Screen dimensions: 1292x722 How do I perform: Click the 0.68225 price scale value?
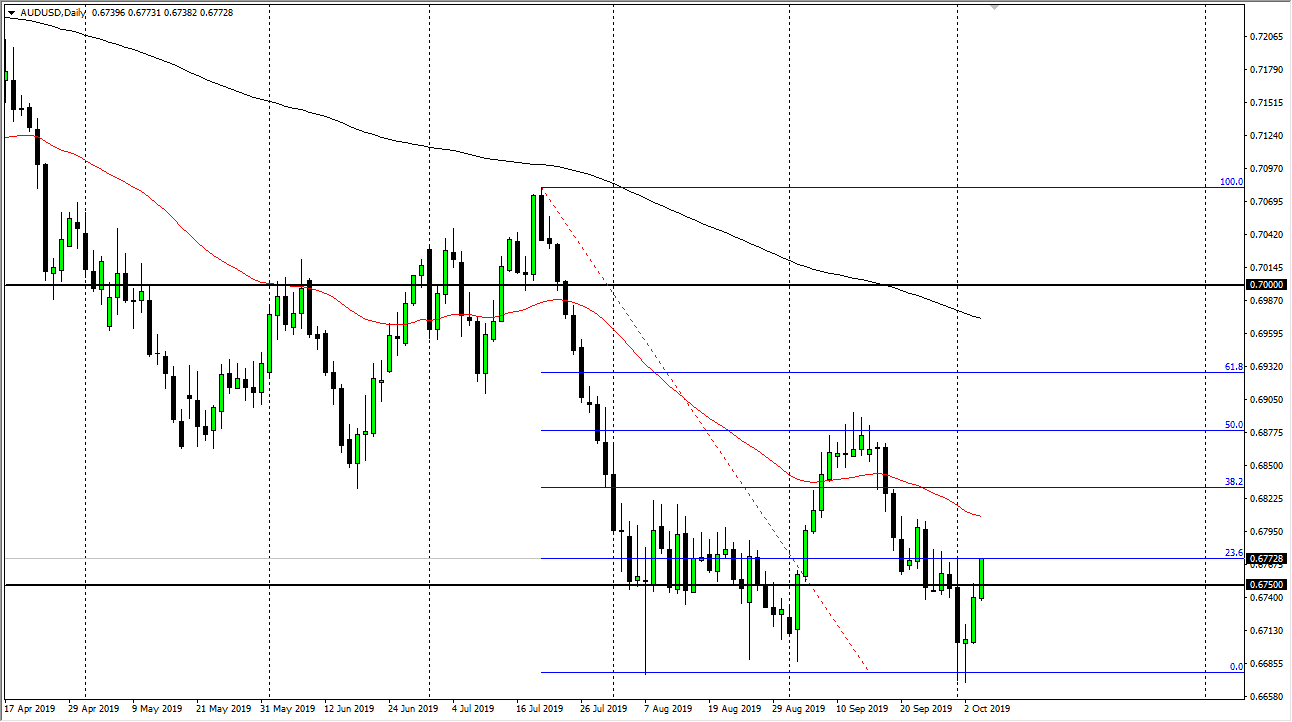(1266, 499)
